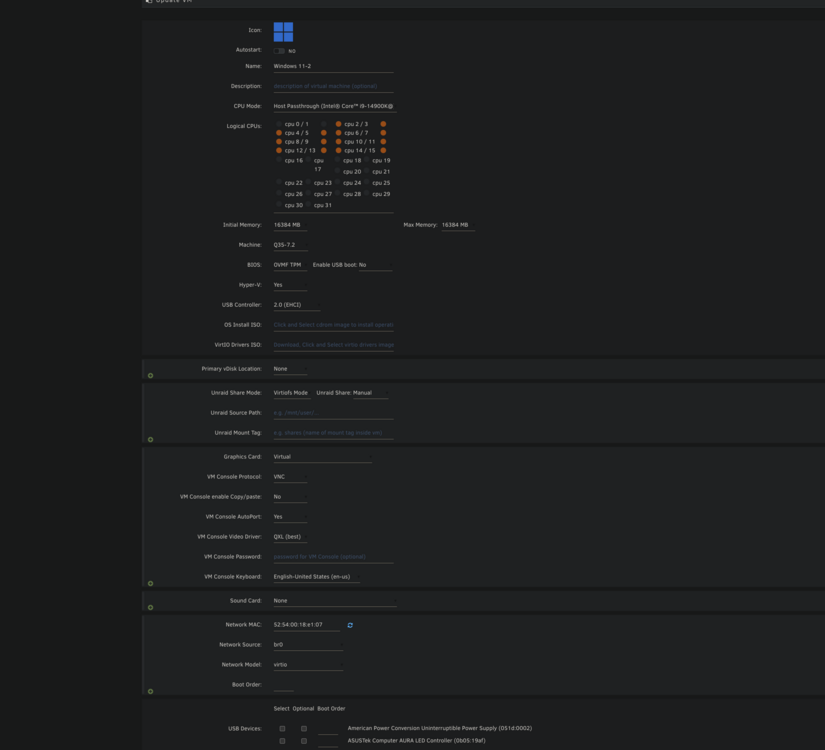Open the Network Model dropdown showing virtio
The height and width of the screenshot is (750, 825).
click(x=308, y=665)
